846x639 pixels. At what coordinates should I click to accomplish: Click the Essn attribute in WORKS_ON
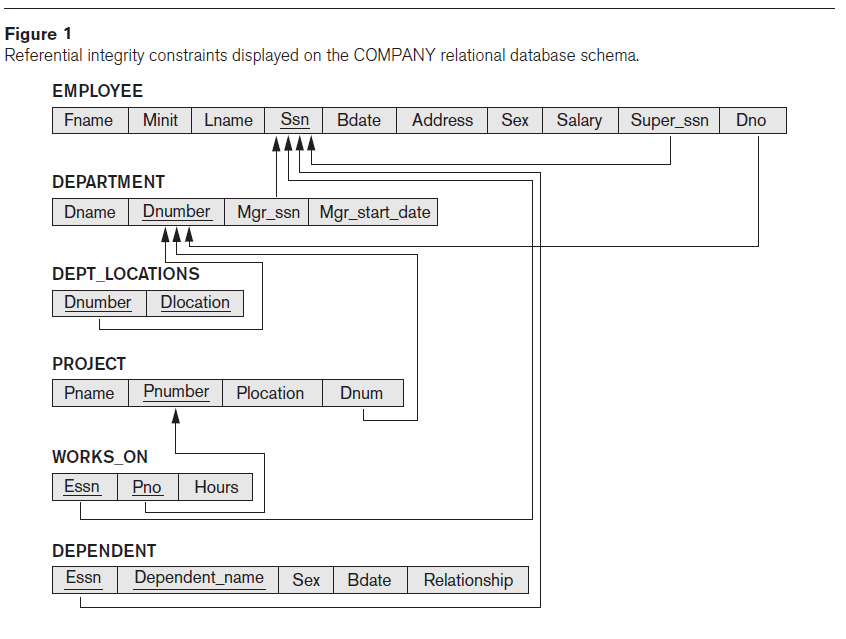point(82,487)
